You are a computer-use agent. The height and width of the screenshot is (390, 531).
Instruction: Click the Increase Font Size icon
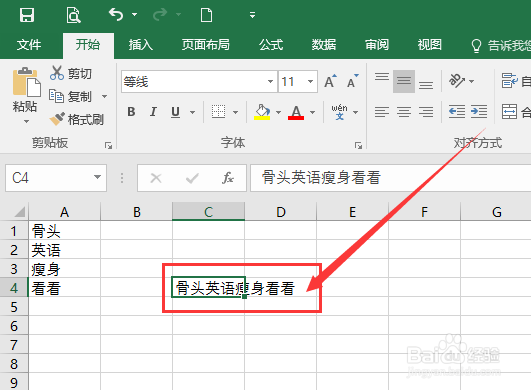[x=331, y=81]
